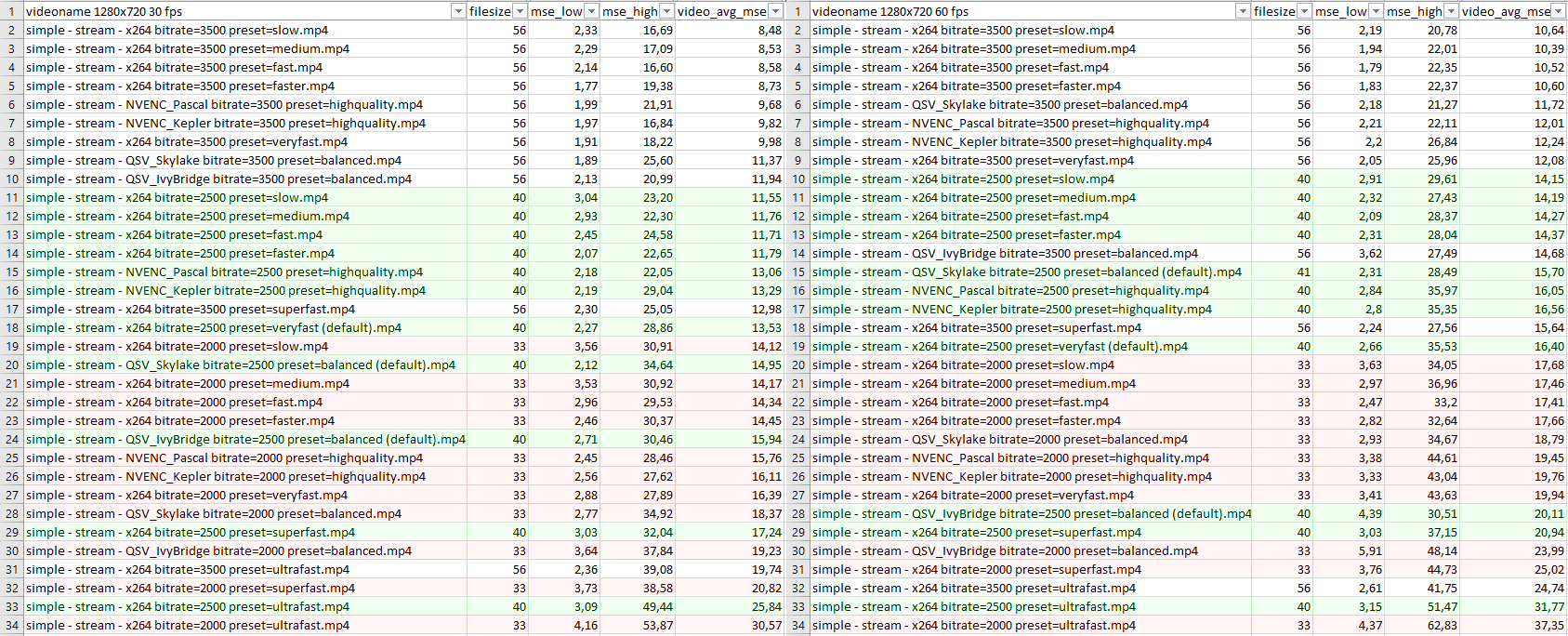
Task: Open the filter dropdown for videoname 1280x720 60 fps
Action: click(1243, 11)
